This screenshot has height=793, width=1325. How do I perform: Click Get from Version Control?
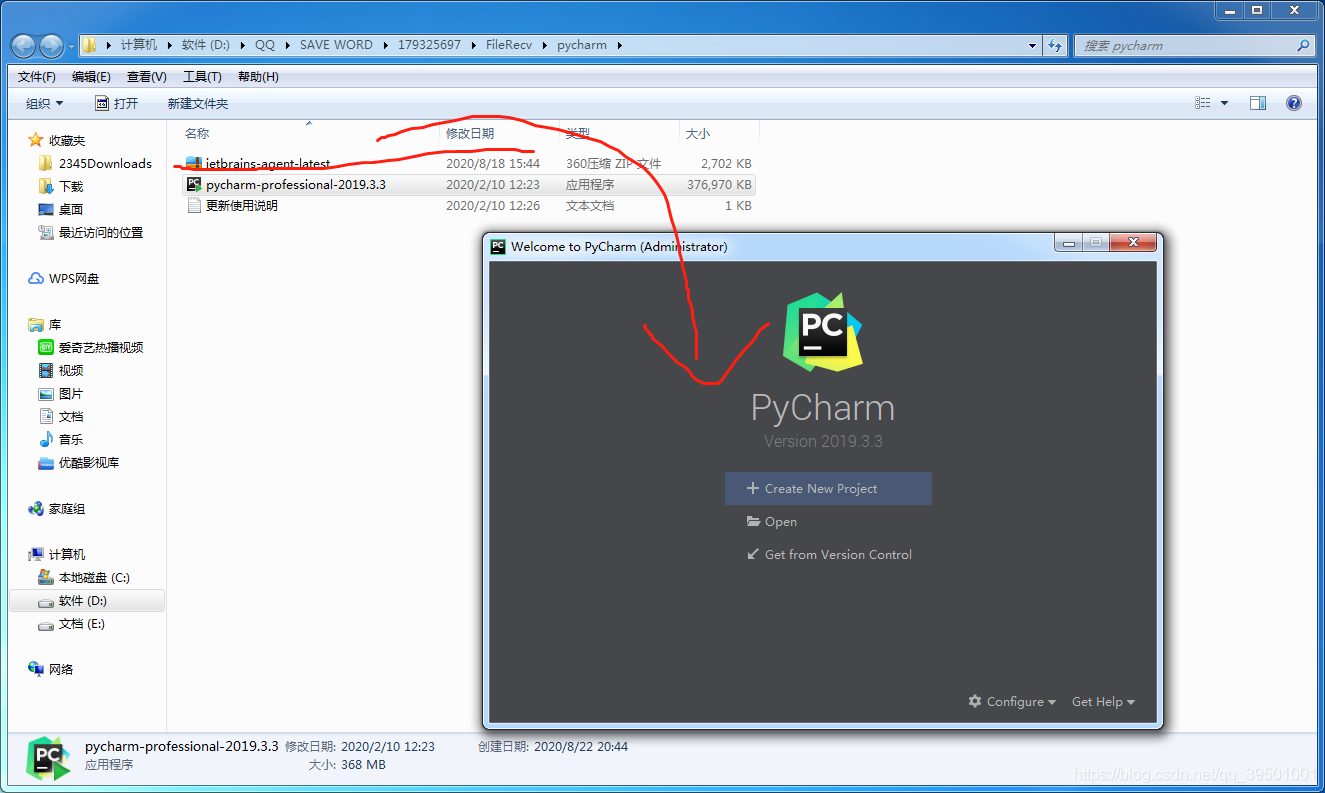829,554
